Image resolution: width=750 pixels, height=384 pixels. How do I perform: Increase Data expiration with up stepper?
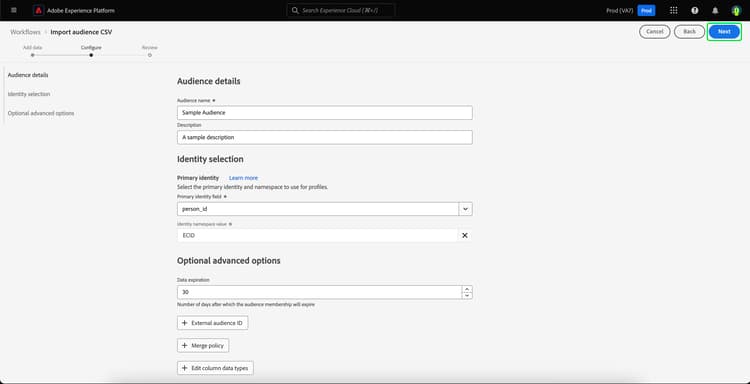coord(467,289)
